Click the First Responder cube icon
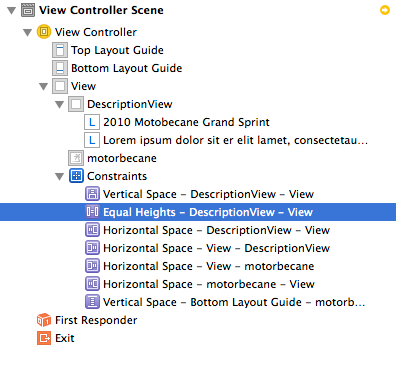 tap(44, 320)
